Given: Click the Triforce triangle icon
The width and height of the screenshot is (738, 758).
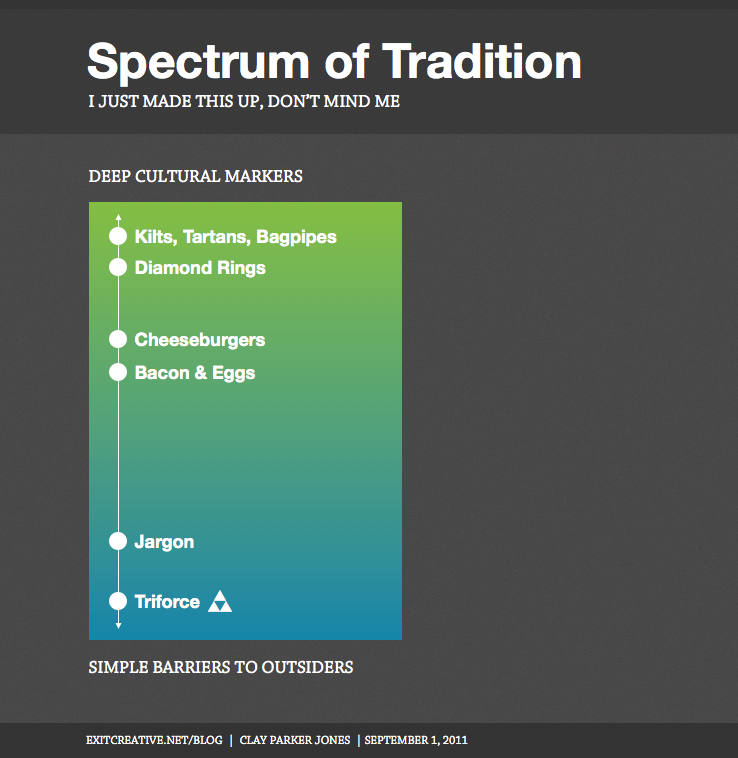Looking at the screenshot, I should click(220, 601).
